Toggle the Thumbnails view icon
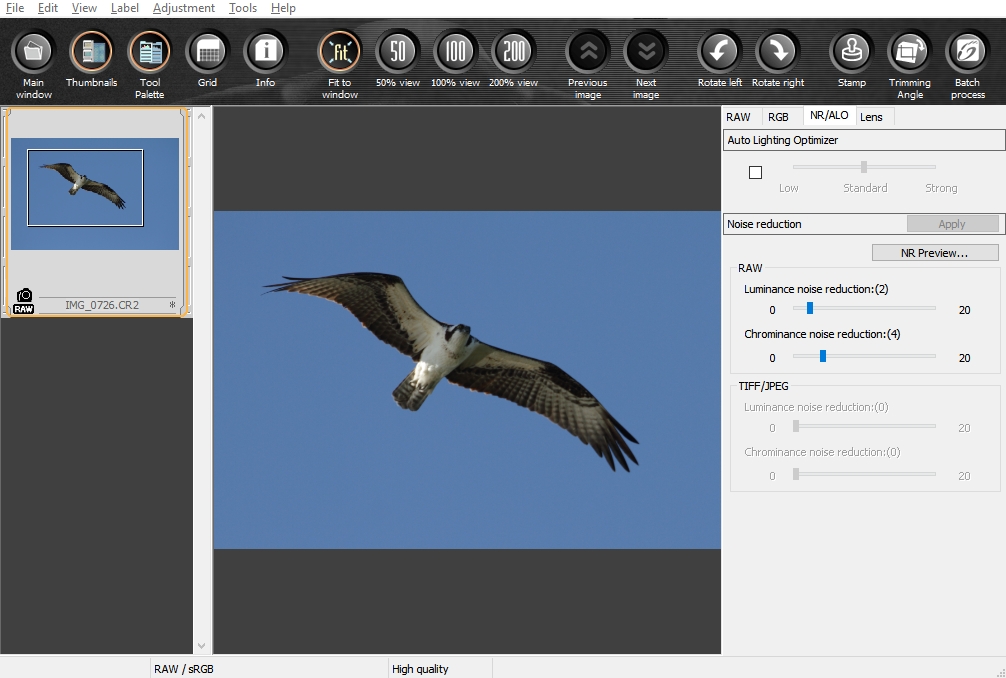Screen dimensions: 1006x678 [x=91, y=51]
